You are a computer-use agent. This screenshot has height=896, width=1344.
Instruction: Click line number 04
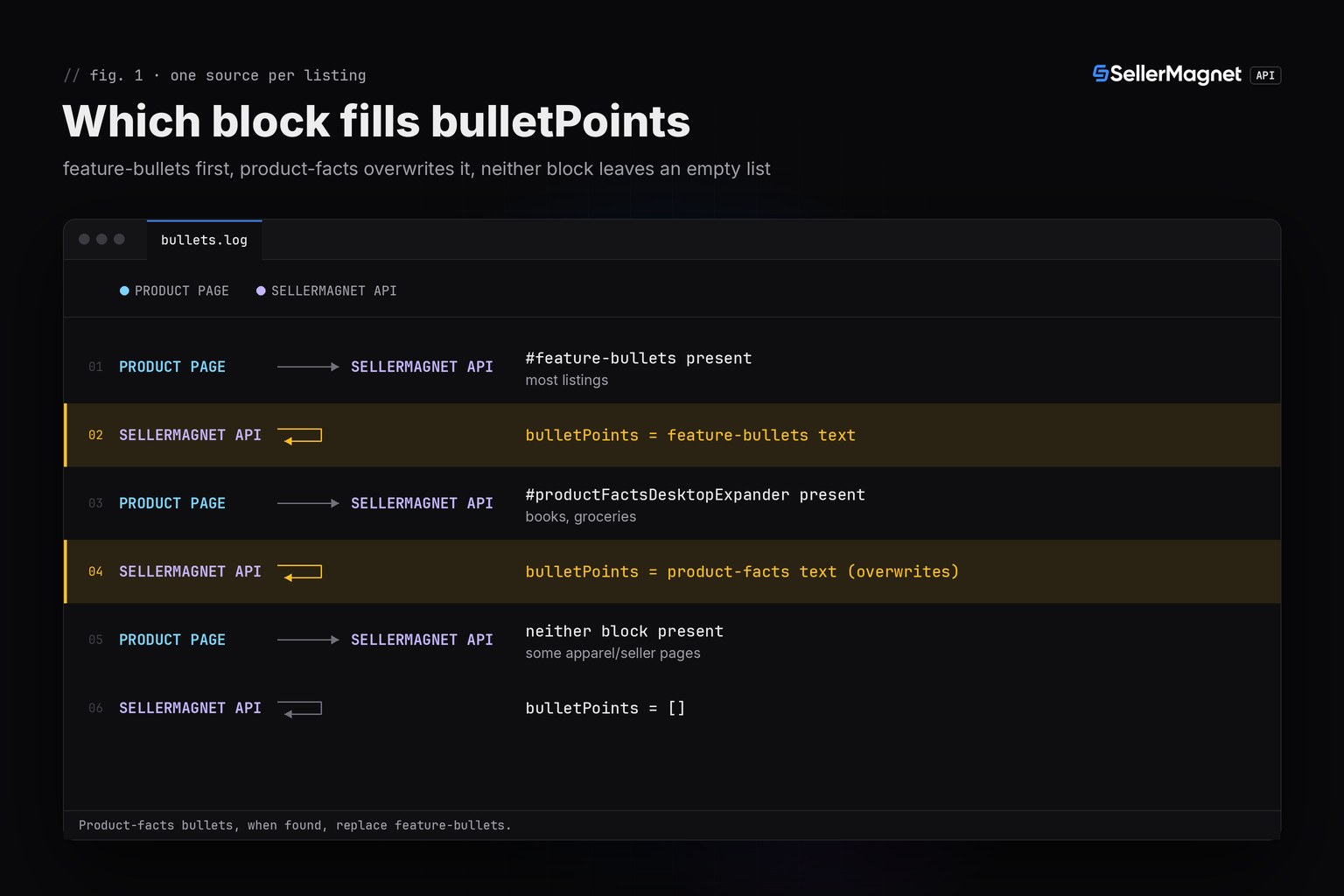tap(95, 571)
